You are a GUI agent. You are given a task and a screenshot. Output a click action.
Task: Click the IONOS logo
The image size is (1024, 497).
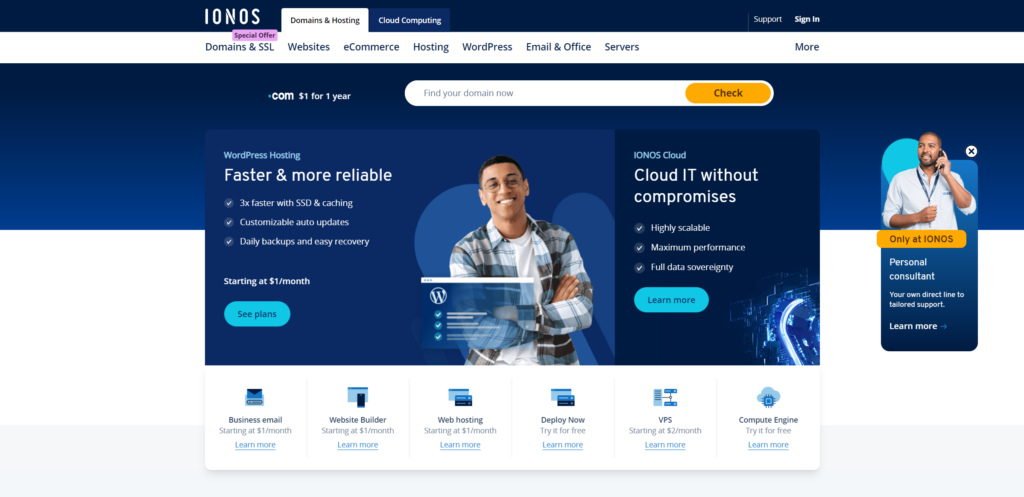point(232,17)
